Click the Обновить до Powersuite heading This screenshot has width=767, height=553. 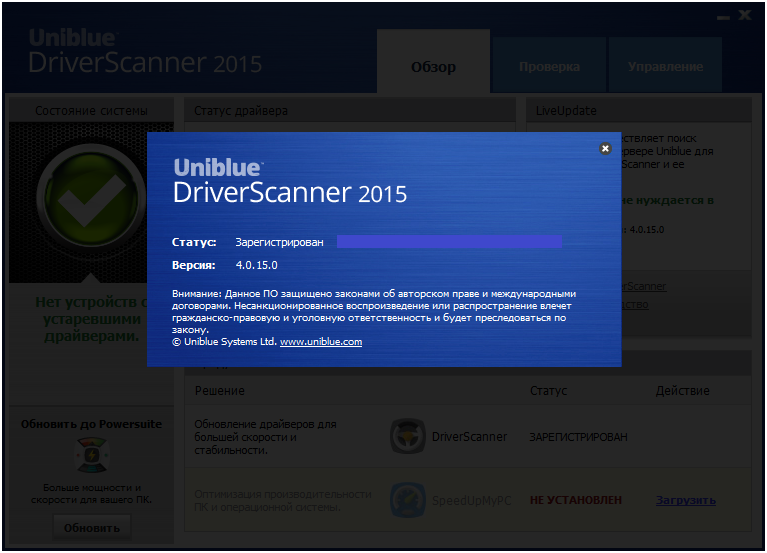(91, 424)
